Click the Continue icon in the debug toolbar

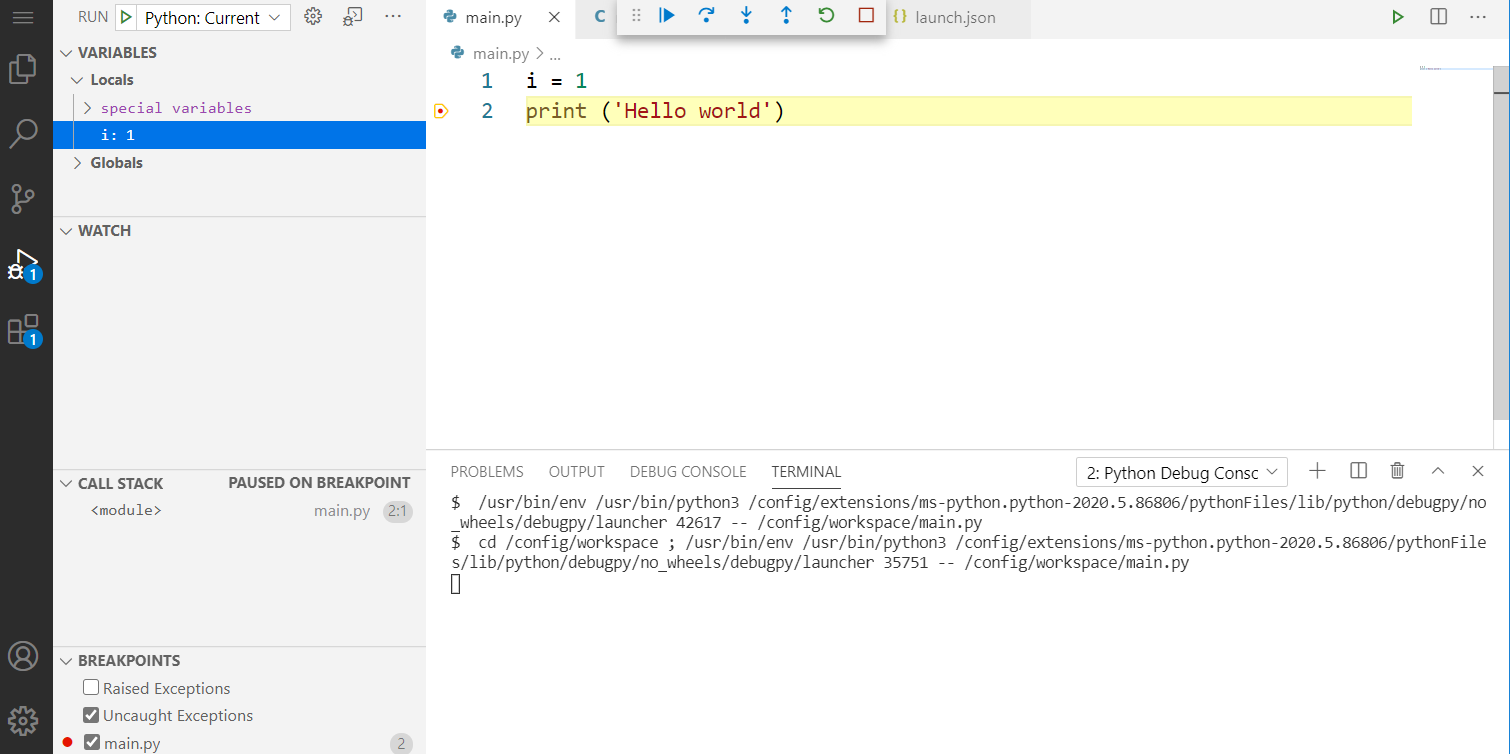[x=667, y=16]
